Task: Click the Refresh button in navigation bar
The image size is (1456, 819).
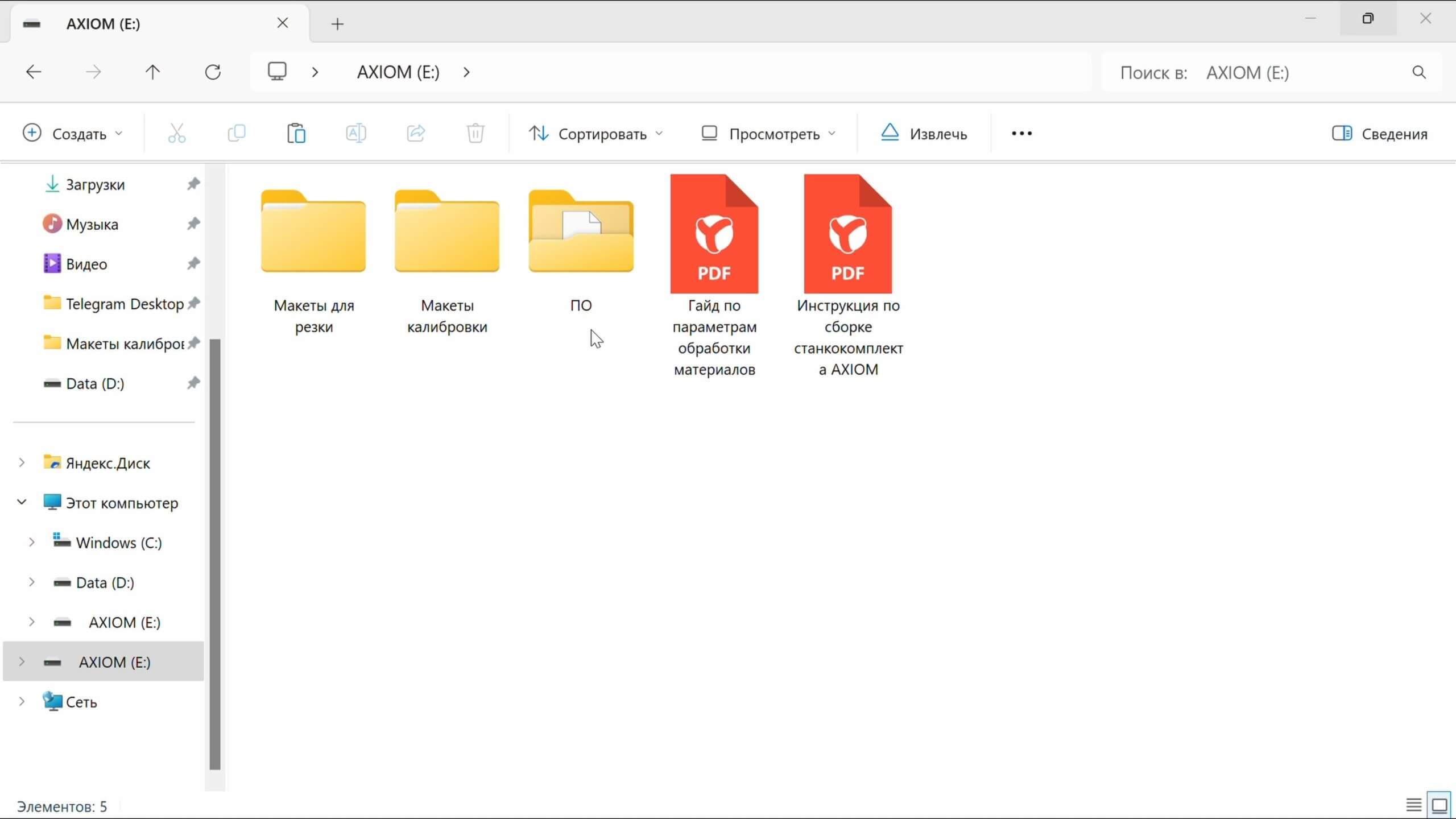Action: 213,72
